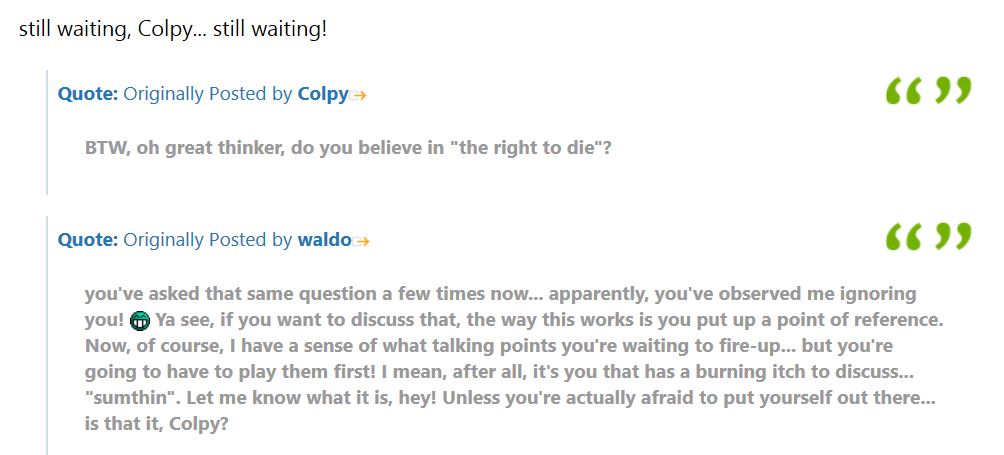Viewport: 1004px width, 455px height.
Task: Click the view-post arrow icon beside waldo
Action: (x=361, y=241)
